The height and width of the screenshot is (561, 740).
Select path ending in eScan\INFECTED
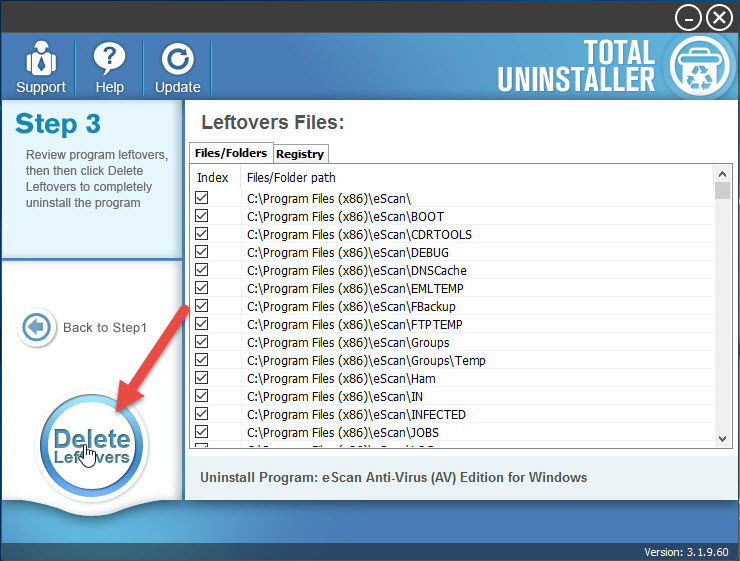click(356, 415)
